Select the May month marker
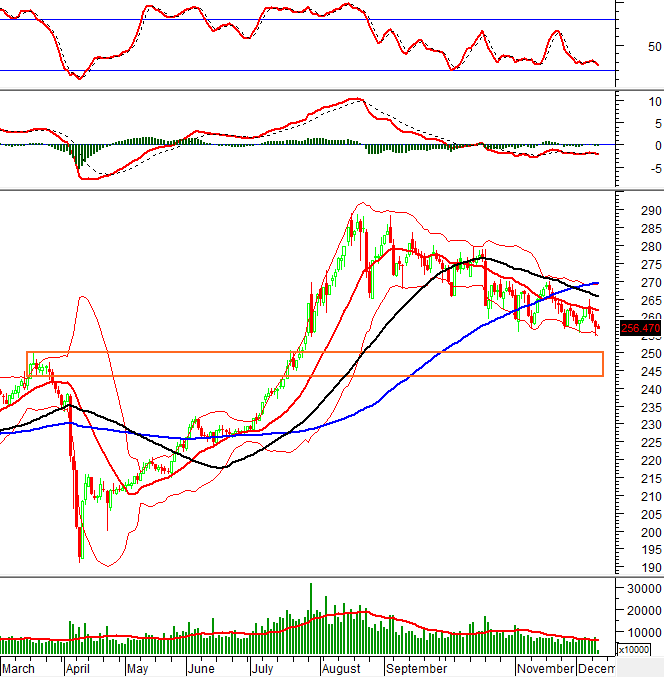664x677 pixels. [x=138, y=668]
